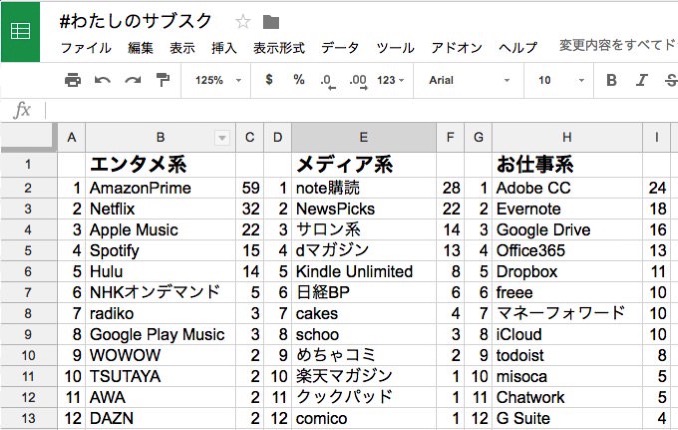The width and height of the screenshot is (678, 430).
Task: Format cells as percent
Action: tap(299, 80)
